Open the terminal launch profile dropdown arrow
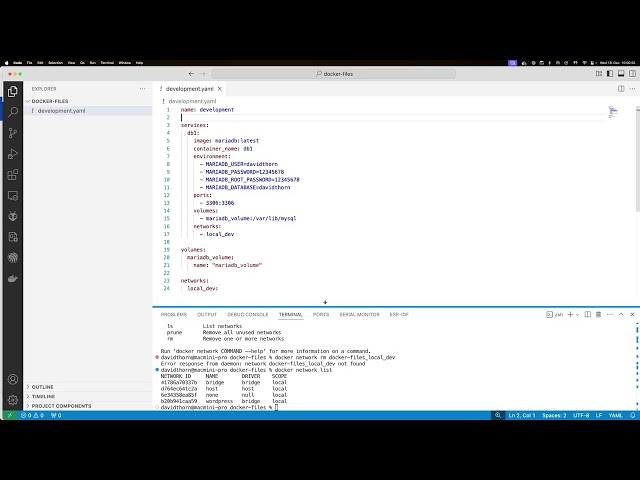 pyautogui.click(x=577, y=315)
